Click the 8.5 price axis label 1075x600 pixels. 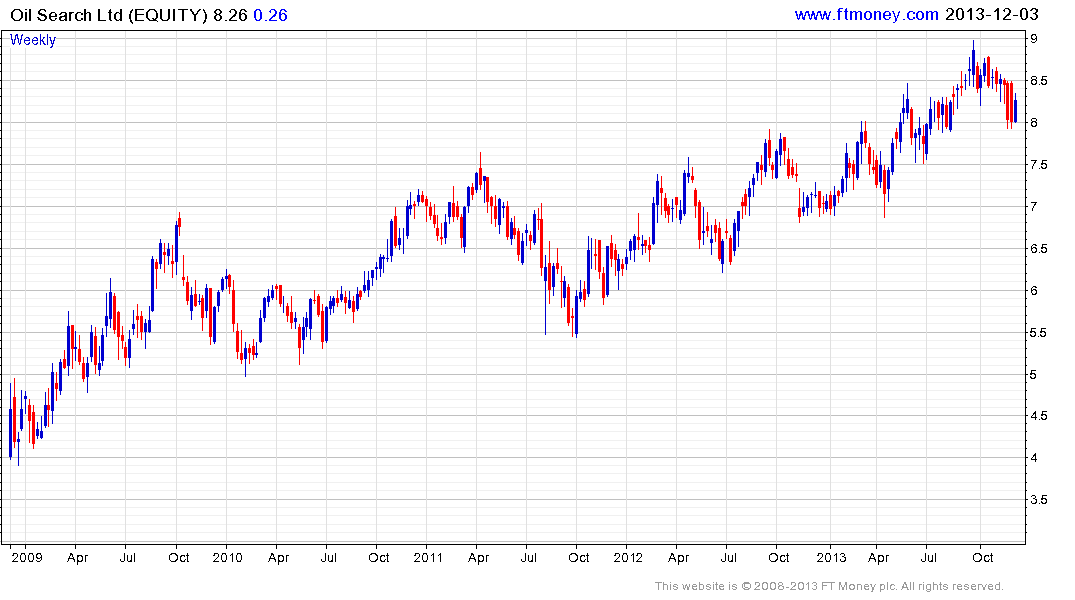pos(1039,81)
